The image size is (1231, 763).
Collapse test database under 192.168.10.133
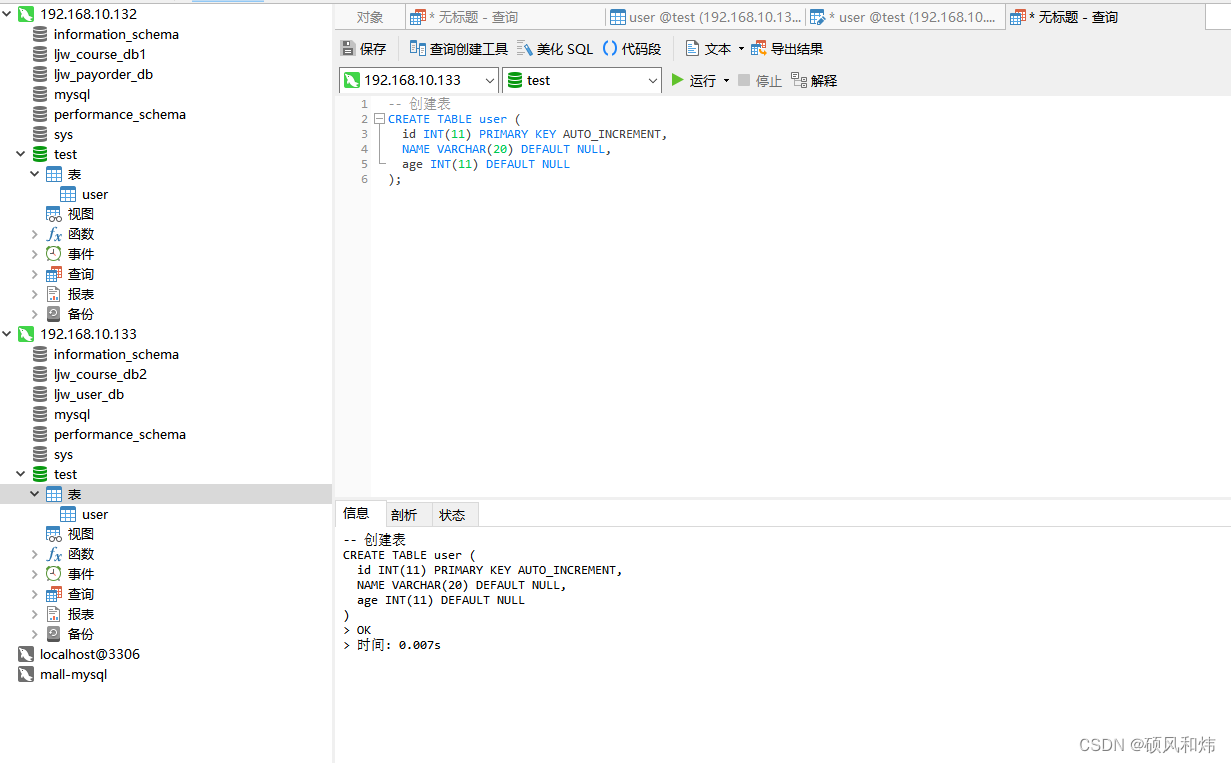coord(21,474)
